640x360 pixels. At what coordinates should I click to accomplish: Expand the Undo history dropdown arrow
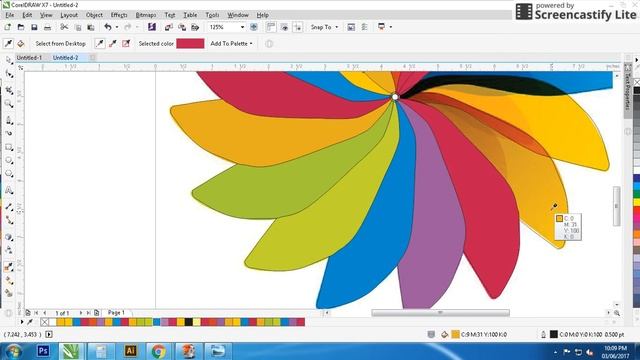coord(117,27)
